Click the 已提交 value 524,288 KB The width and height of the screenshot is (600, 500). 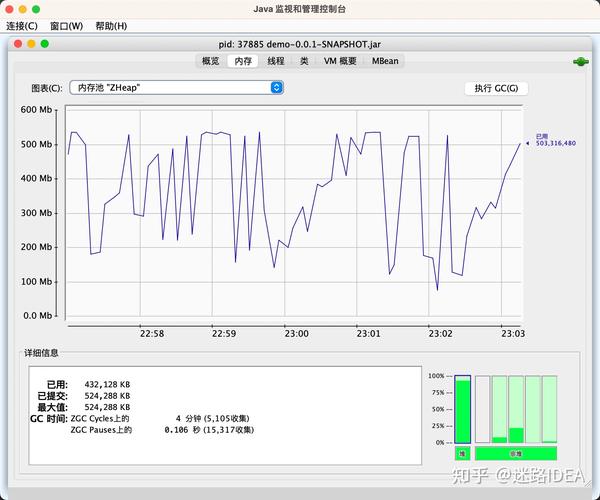click(107, 396)
